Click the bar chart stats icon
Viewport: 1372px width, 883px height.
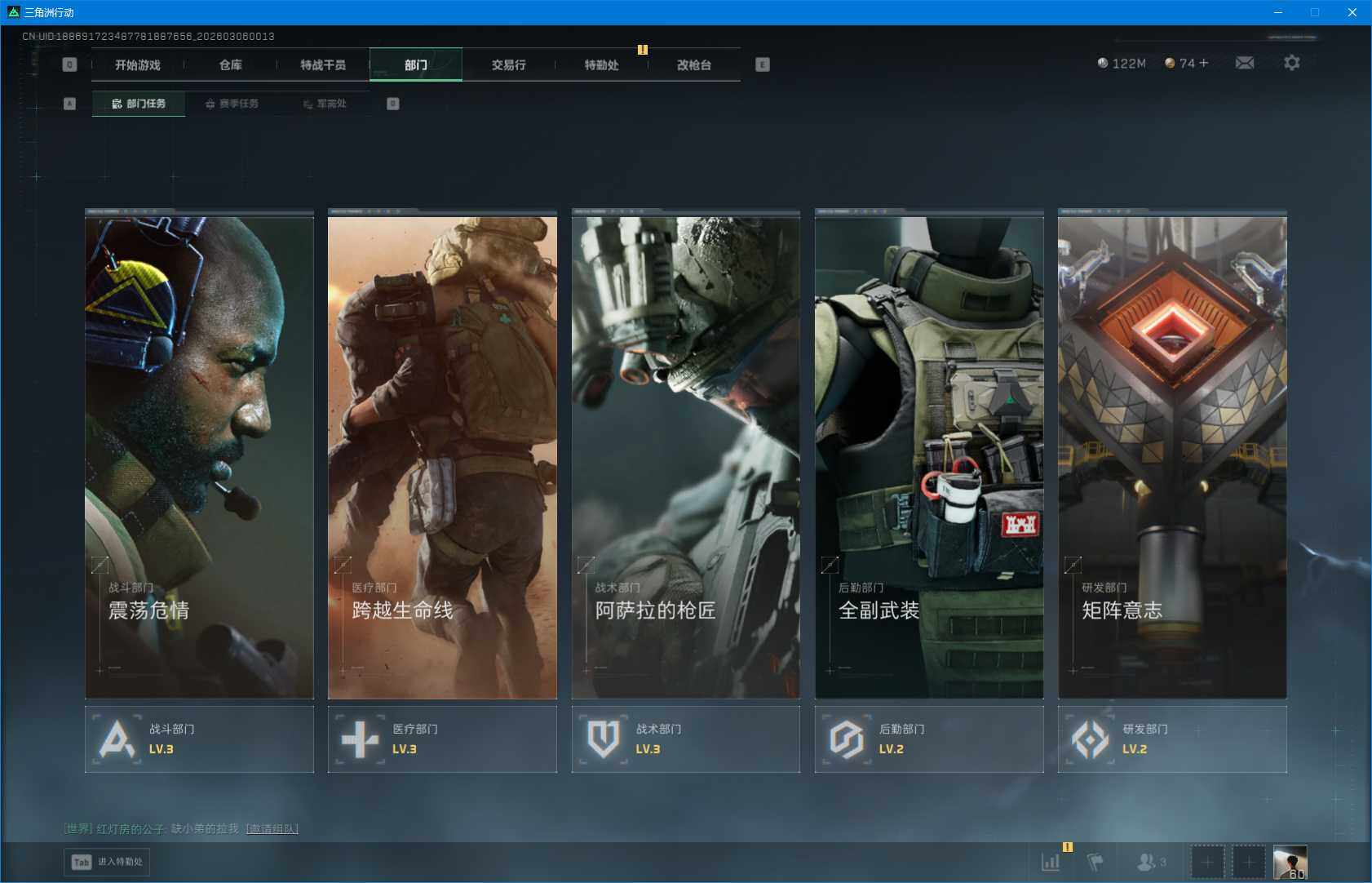click(1051, 862)
